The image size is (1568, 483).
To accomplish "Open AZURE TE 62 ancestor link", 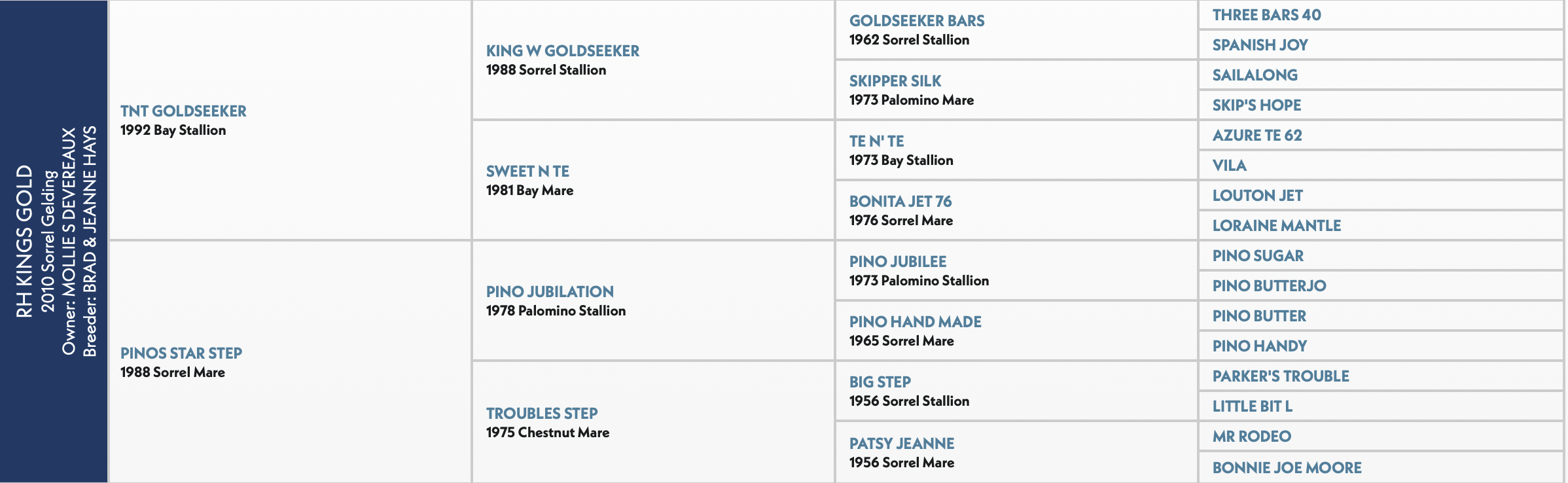I will 1257,135.
